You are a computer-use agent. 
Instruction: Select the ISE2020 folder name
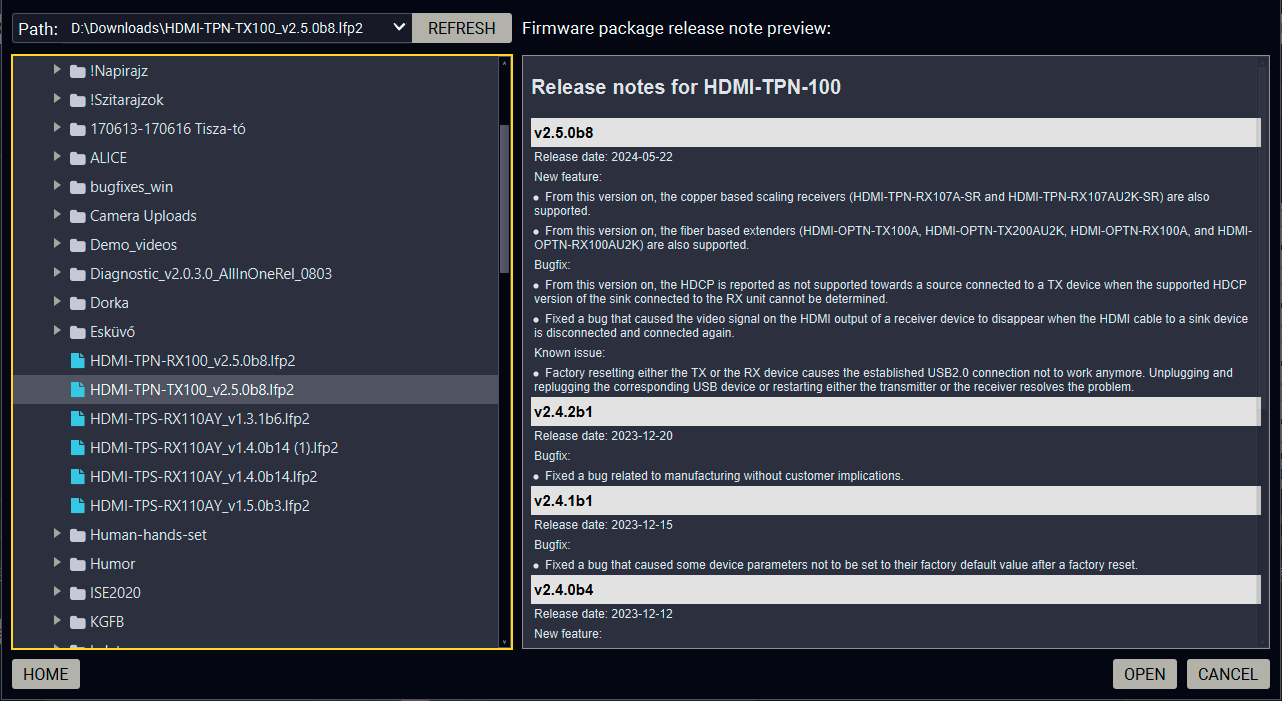tap(115, 593)
